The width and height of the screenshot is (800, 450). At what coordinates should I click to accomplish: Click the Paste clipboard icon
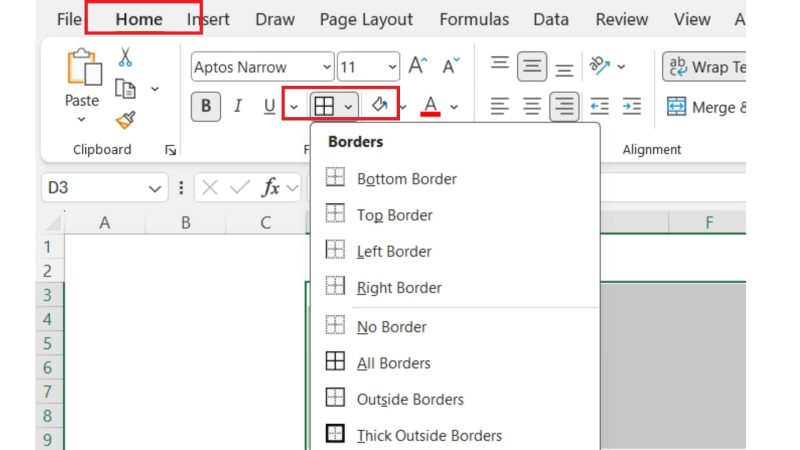click(x=83, y=67)
